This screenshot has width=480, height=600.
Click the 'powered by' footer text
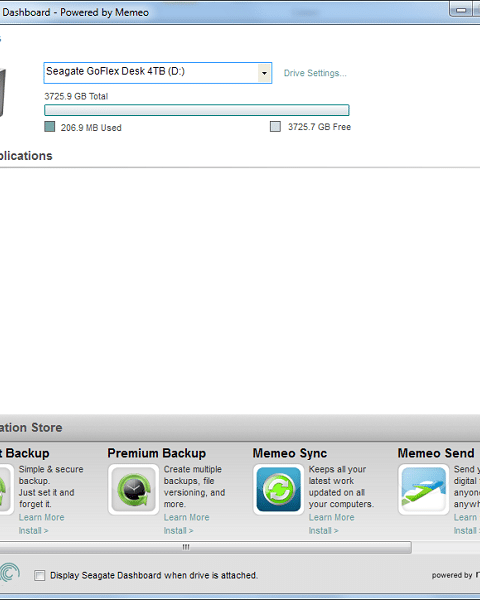[x=452, y=576]
